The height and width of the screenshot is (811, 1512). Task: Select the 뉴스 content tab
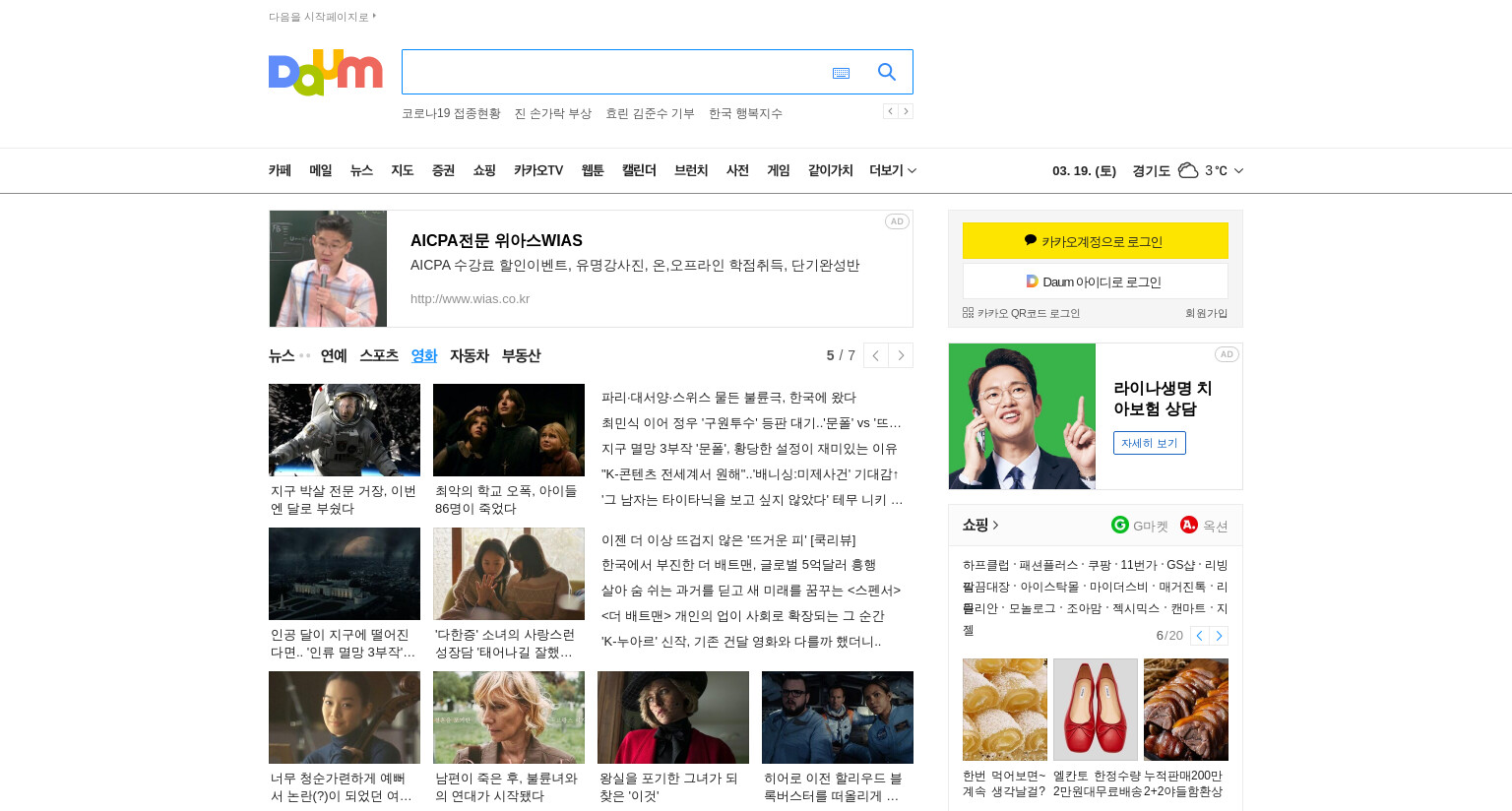[282, 355]
